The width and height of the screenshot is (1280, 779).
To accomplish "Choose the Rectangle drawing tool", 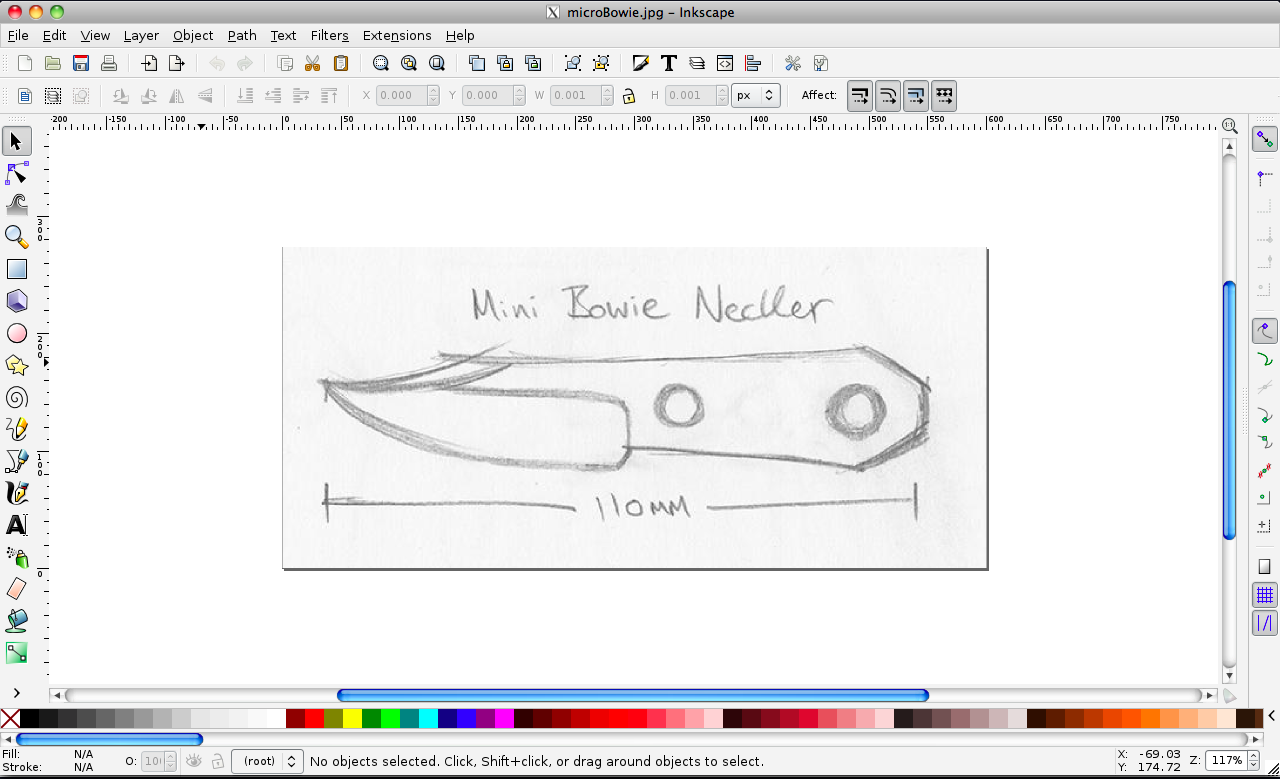I will (x=17, y=269).
